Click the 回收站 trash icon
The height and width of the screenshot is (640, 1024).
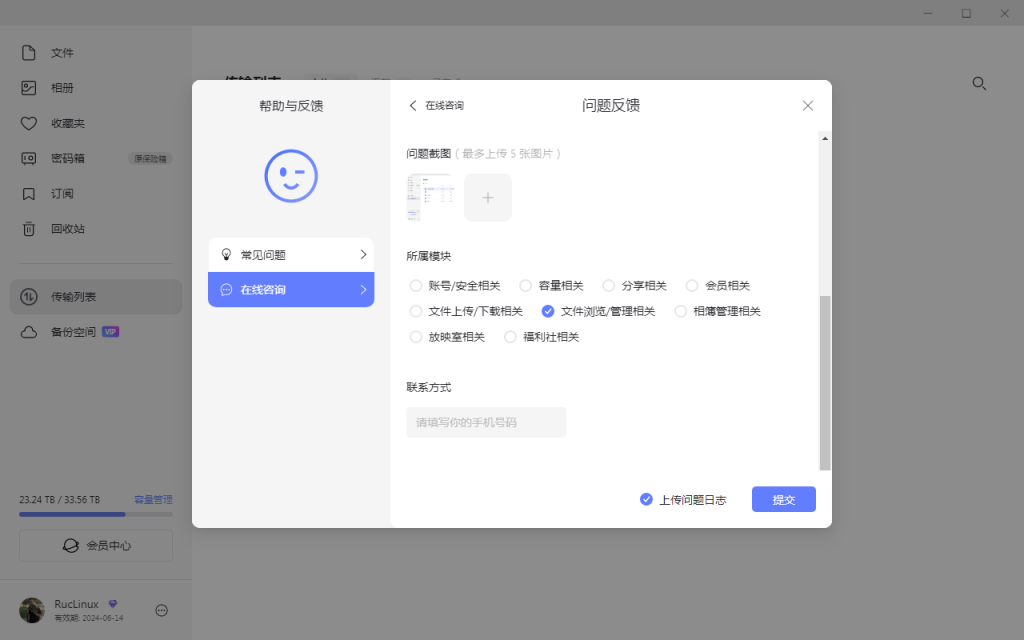click(x=29, y=229)
